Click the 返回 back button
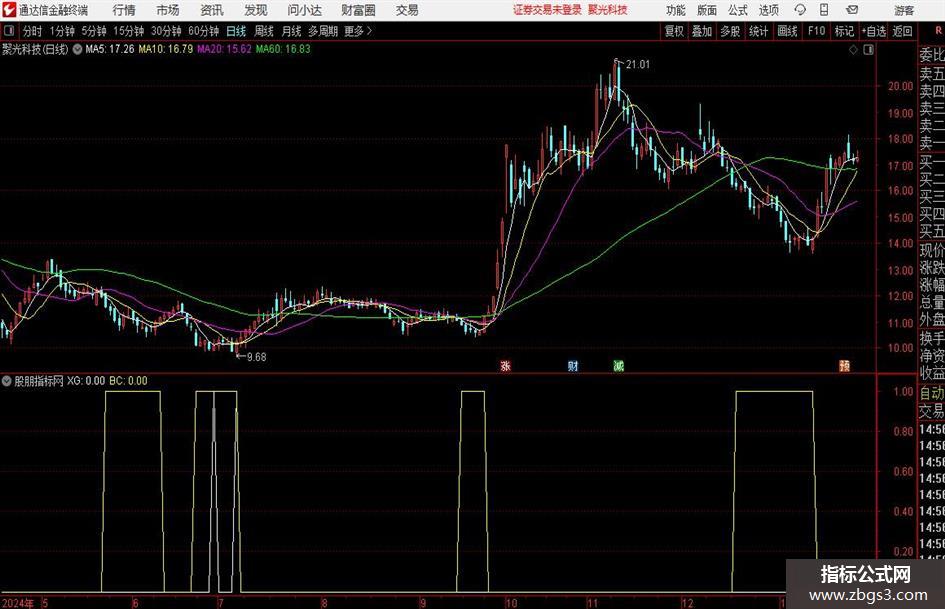The width and height of the screenshot is (945, 609). pos(902,31)
